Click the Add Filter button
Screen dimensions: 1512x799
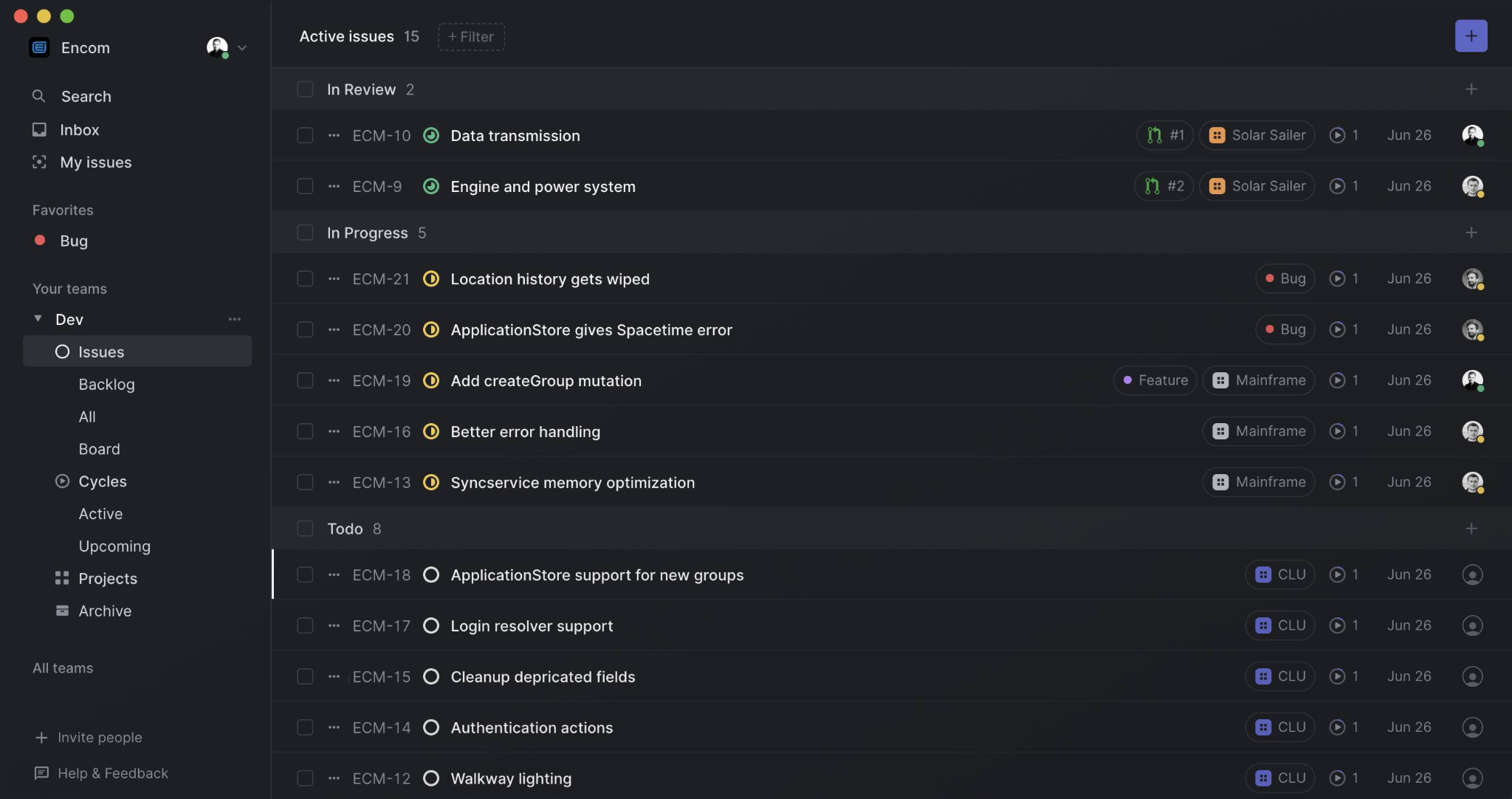(471, 35)
